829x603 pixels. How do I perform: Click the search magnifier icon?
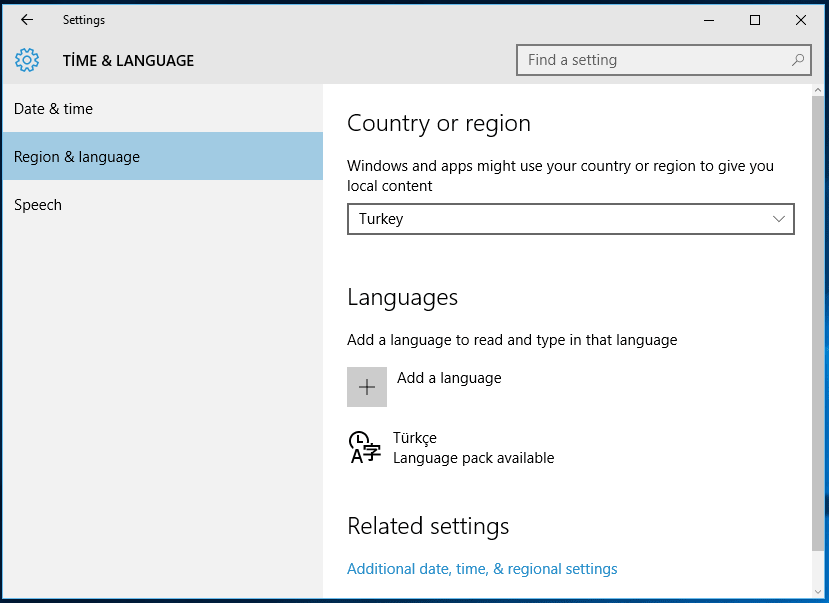(798, 60)
